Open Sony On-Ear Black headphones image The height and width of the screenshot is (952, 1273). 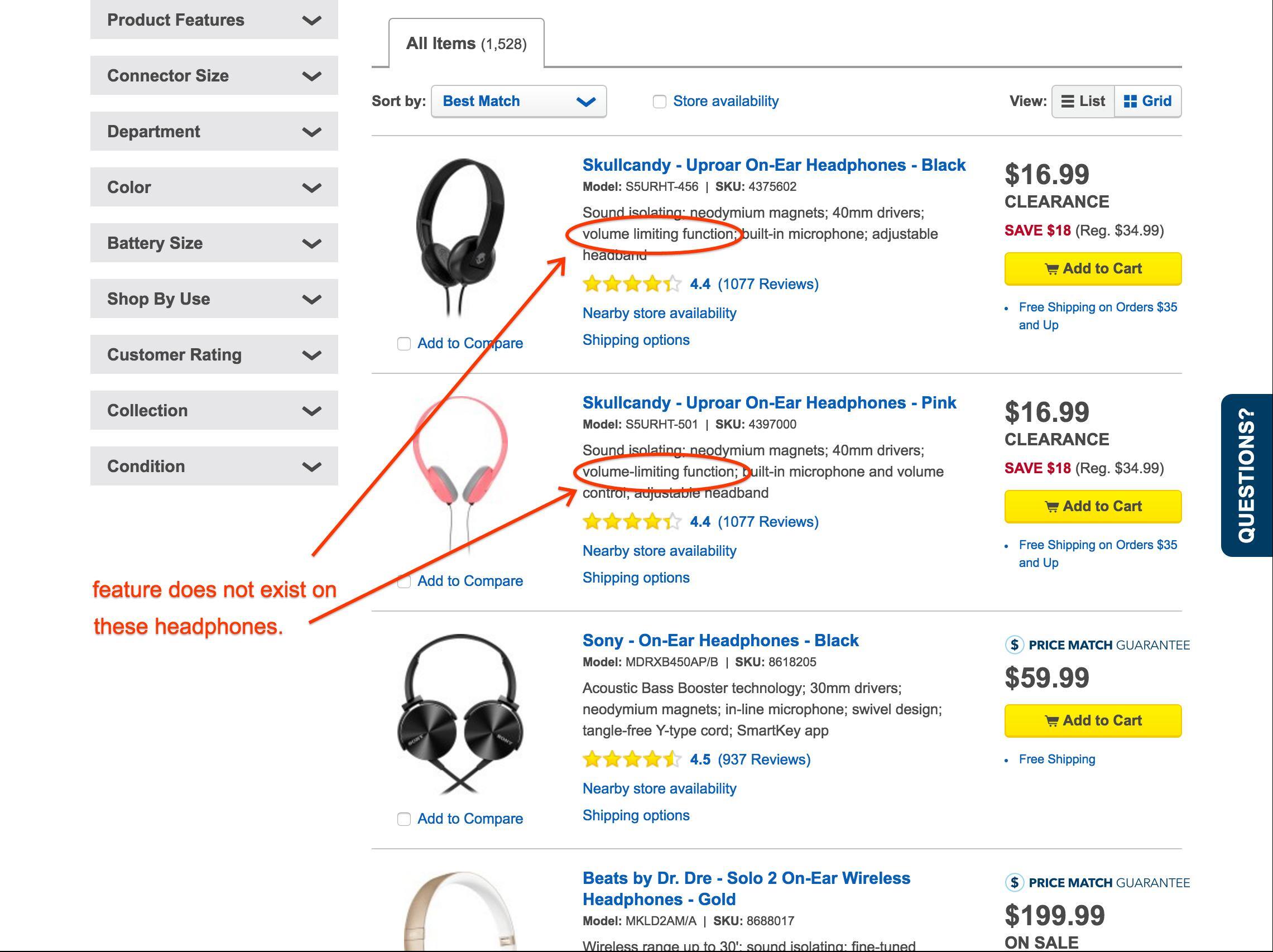(460, 714)
